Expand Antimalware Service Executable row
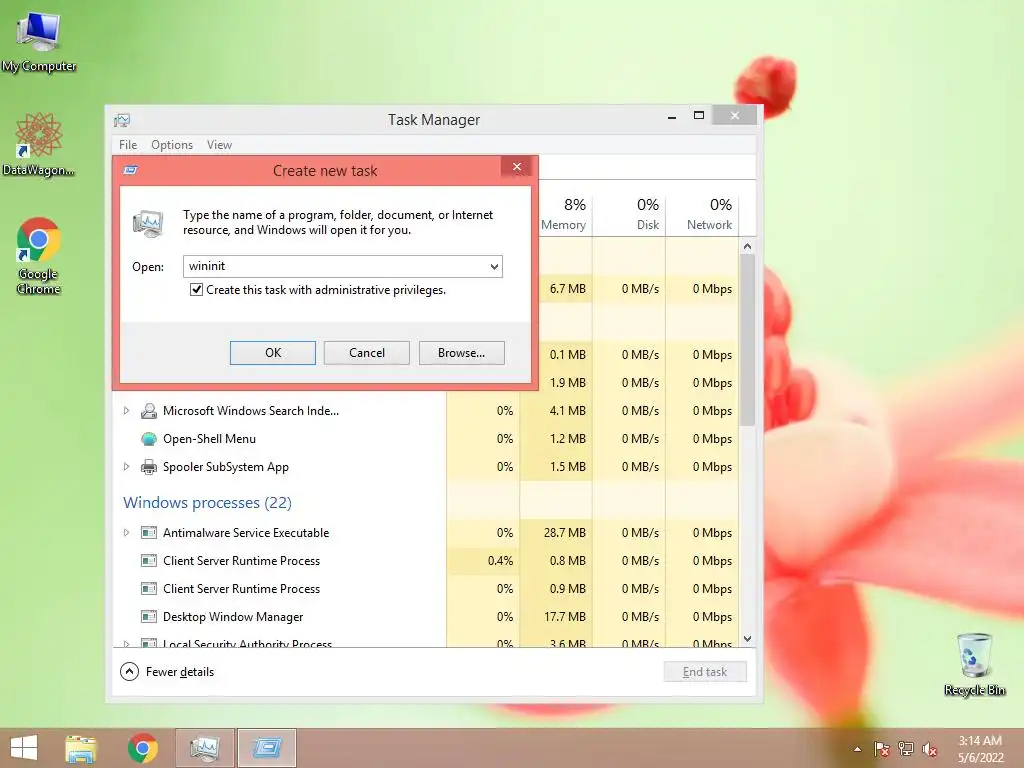1024x768 pixels. pyautogui.click(x=127, y=533)
